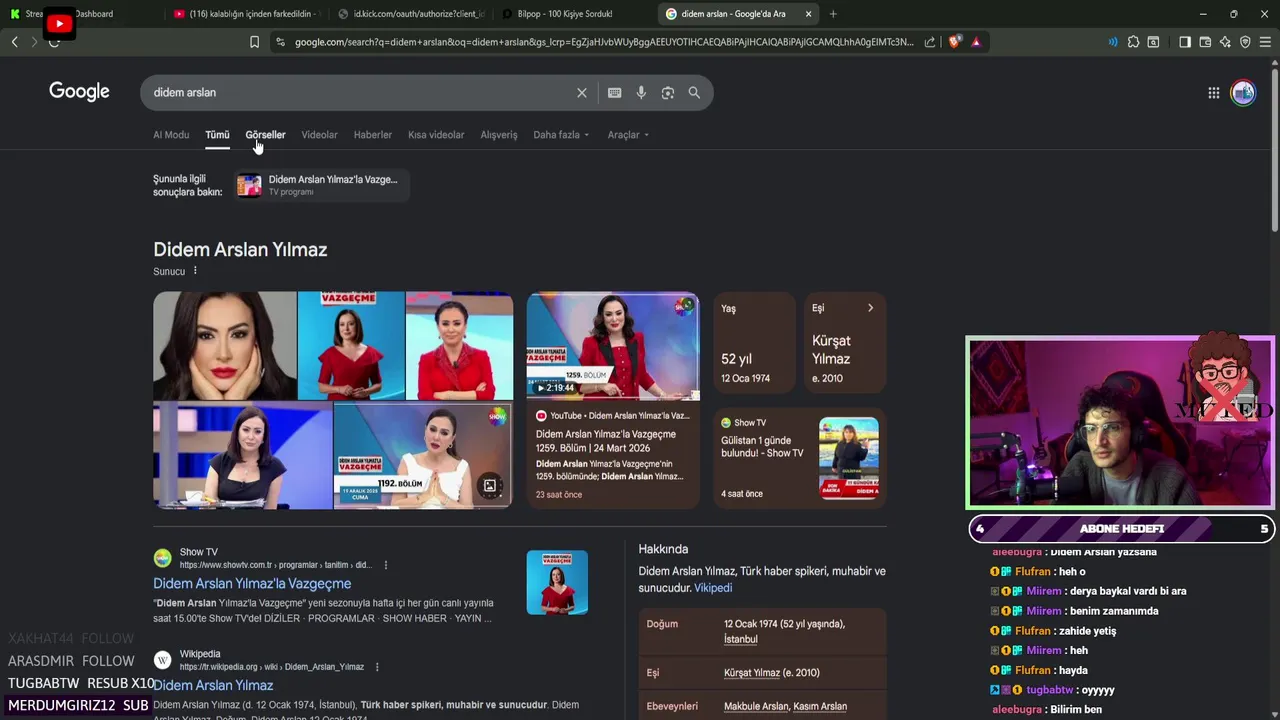Expand the 'Daha fazla' dropdown

point(561,135)
